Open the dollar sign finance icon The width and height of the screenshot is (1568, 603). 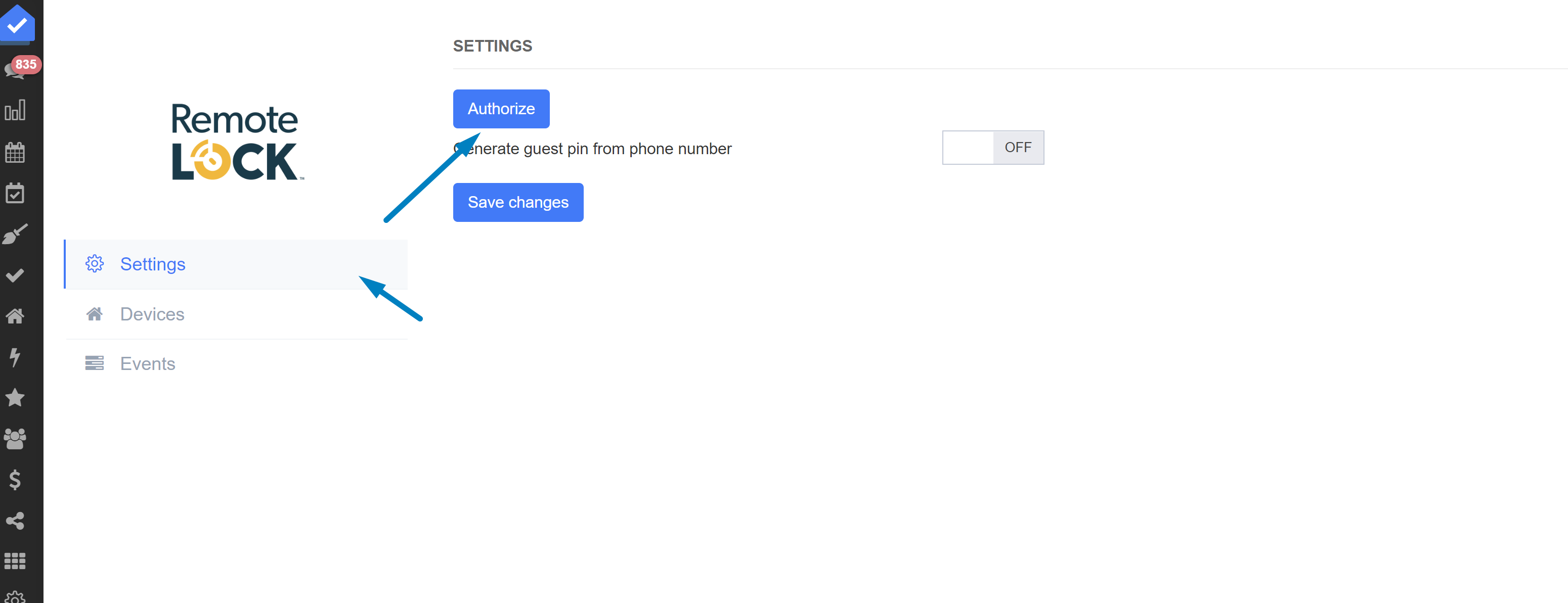(x=15, y=480)
